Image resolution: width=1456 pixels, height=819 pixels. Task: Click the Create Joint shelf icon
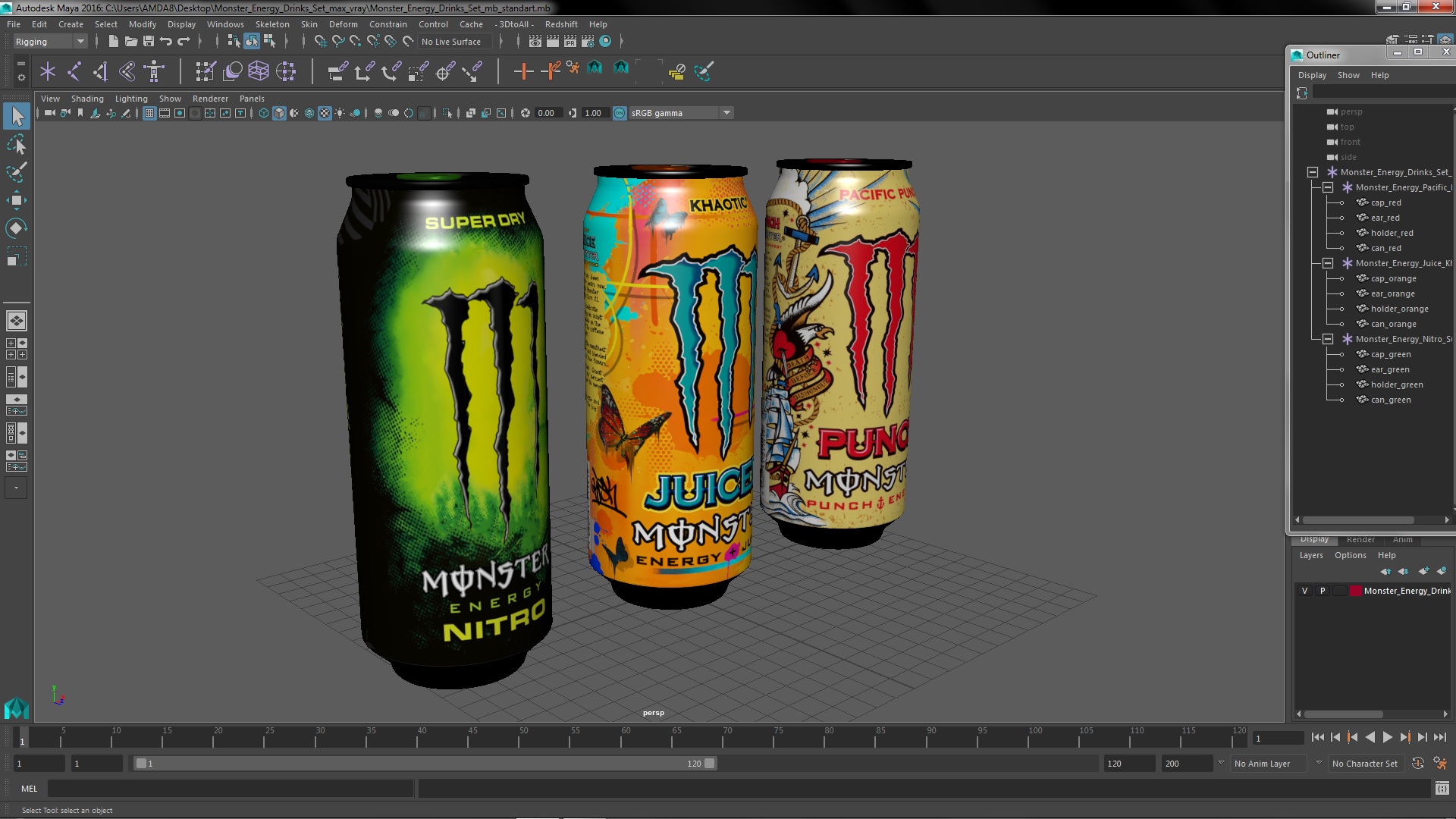coord(74,71)
